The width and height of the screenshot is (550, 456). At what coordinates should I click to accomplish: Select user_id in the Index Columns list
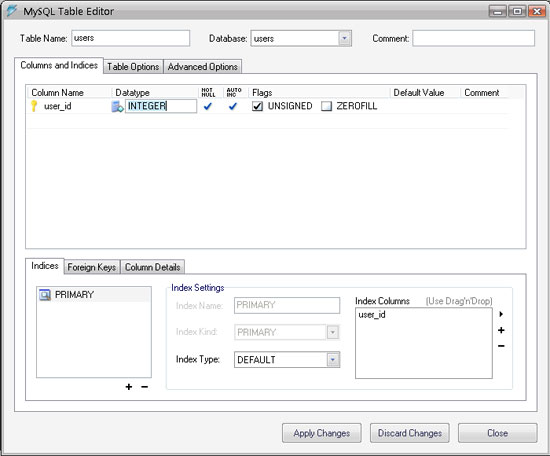372,315
